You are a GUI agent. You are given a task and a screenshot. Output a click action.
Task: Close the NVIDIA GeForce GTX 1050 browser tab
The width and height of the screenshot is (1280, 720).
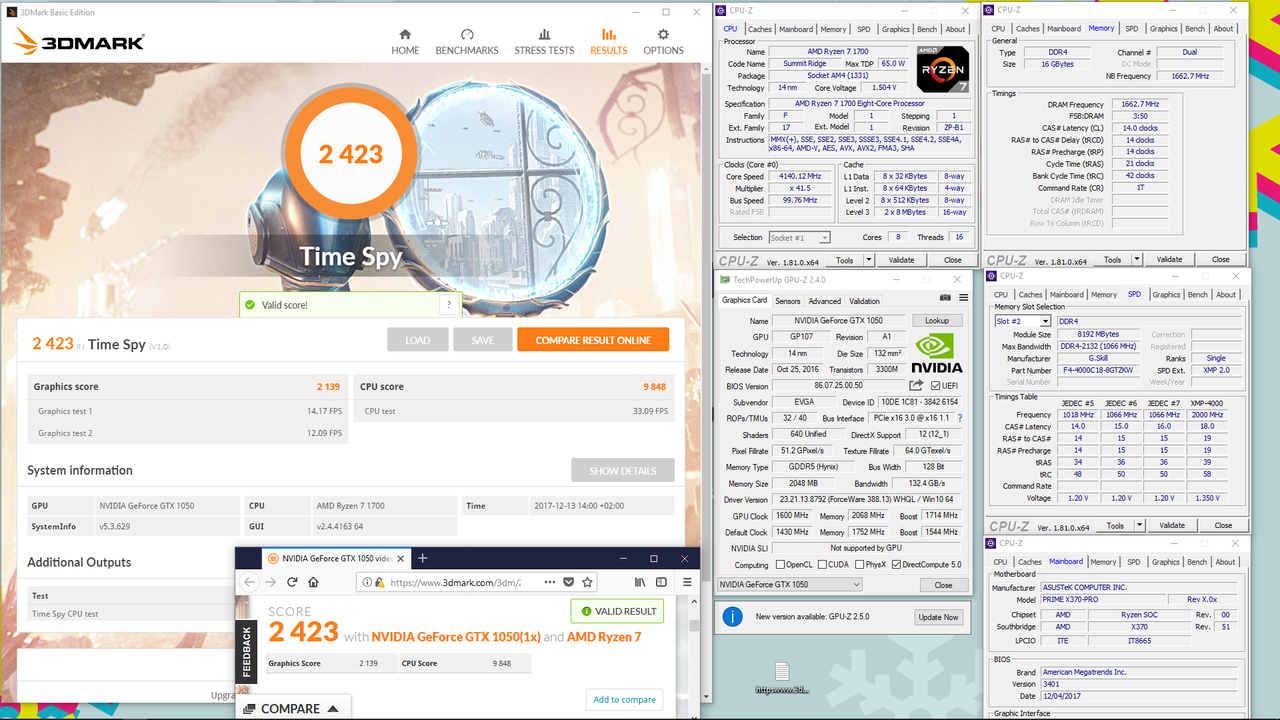coord(402,558)
